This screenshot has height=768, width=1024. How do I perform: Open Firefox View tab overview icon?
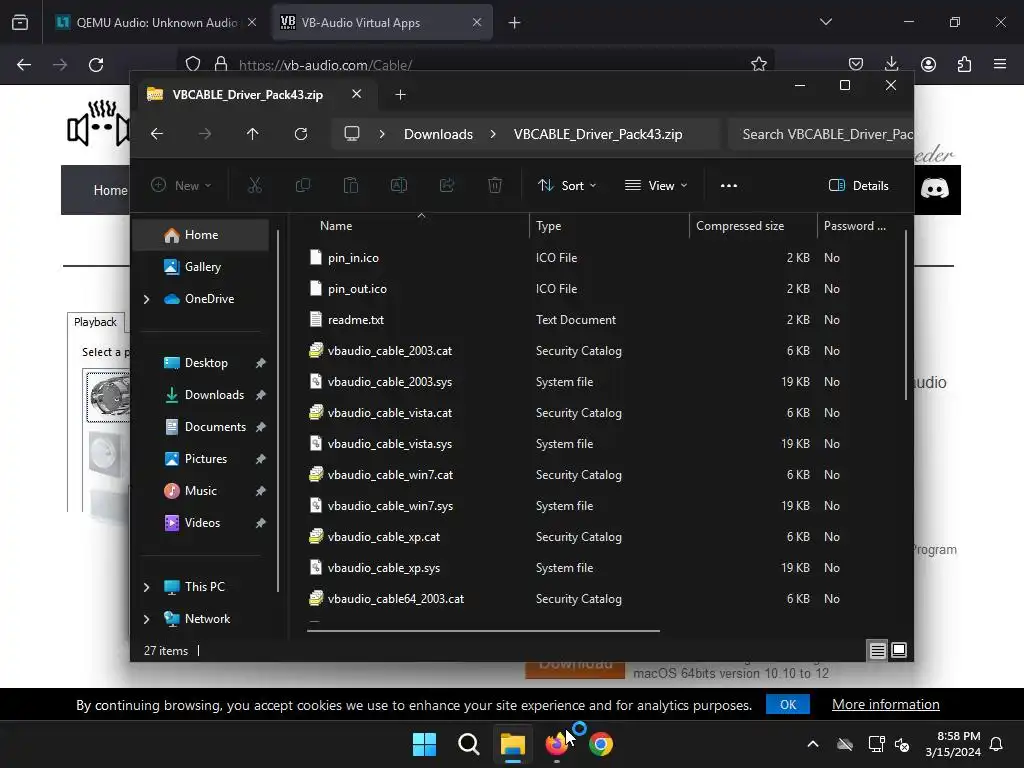click(20, 23)
